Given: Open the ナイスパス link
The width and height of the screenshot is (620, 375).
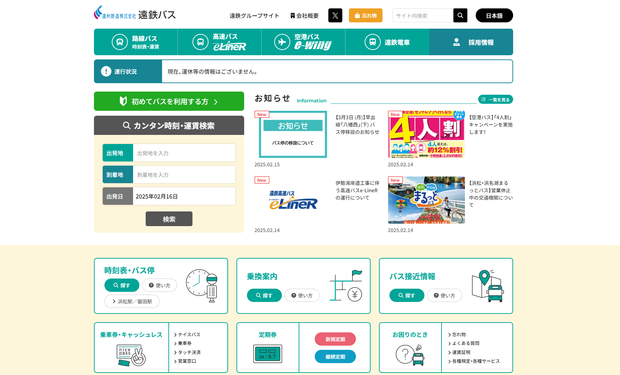Looking at the screenshot, I should coord(187,334).
